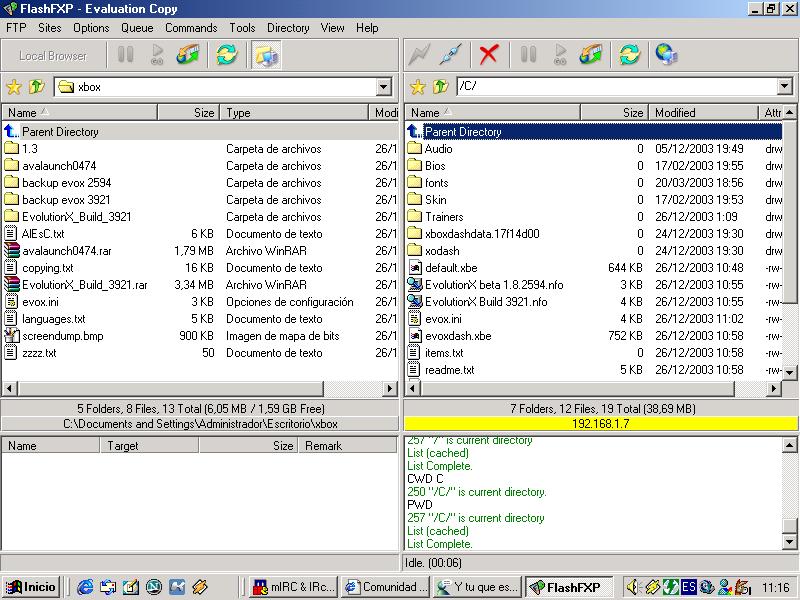800x600 pixels.
Task: Go up one directory in remote pane
Action: (440, 87)
